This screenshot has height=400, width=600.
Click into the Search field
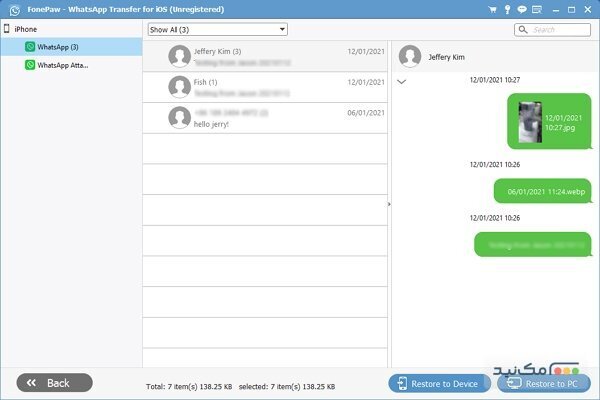pyautogui.click(x=553, y=29)
